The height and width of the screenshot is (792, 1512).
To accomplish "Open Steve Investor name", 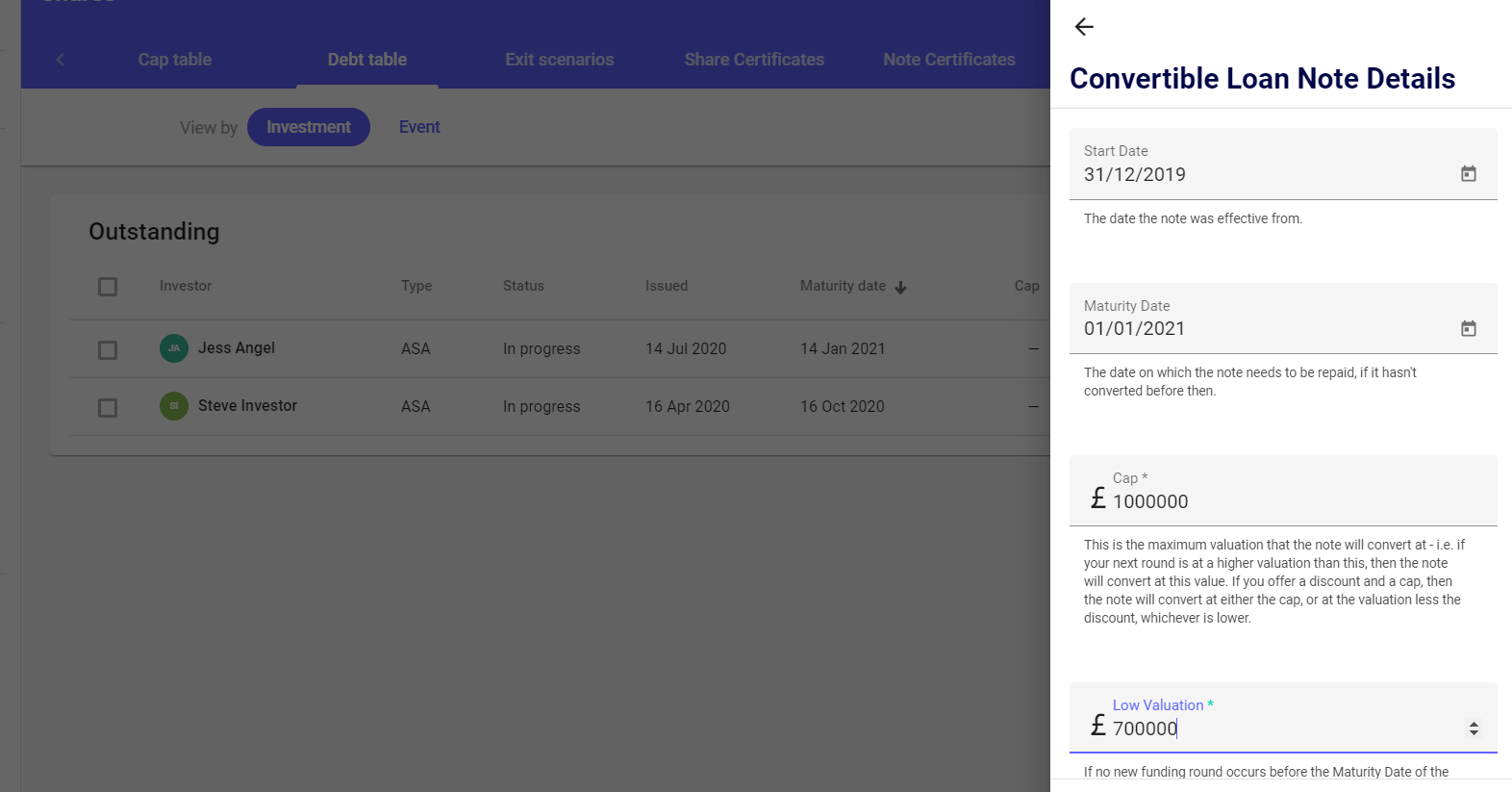I will [x=247, y=406].
